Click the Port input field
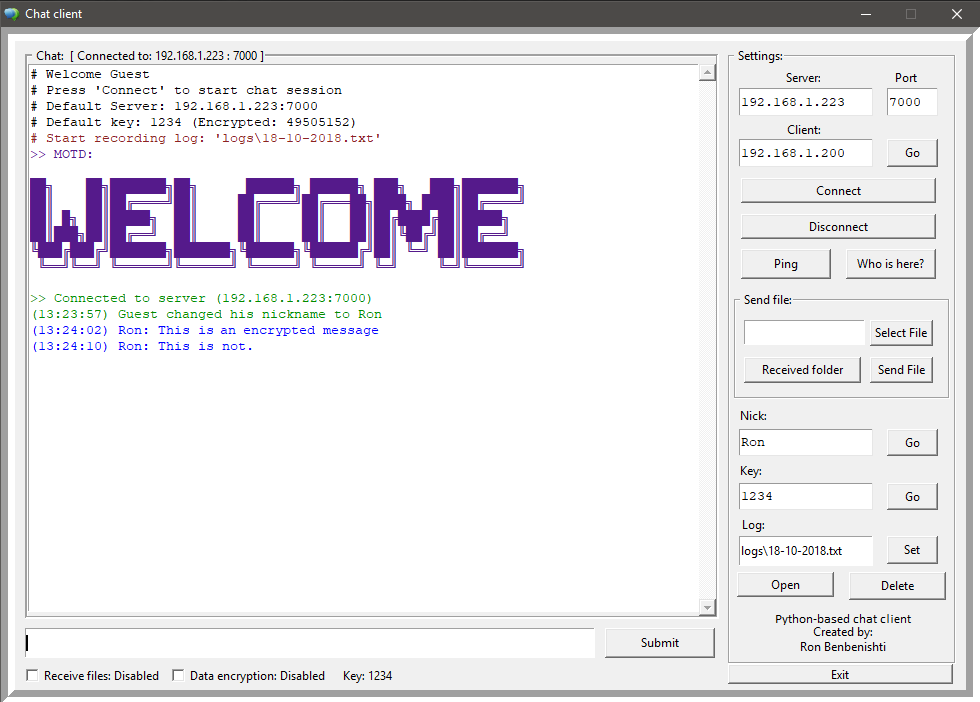 click(x=912, y=102)
